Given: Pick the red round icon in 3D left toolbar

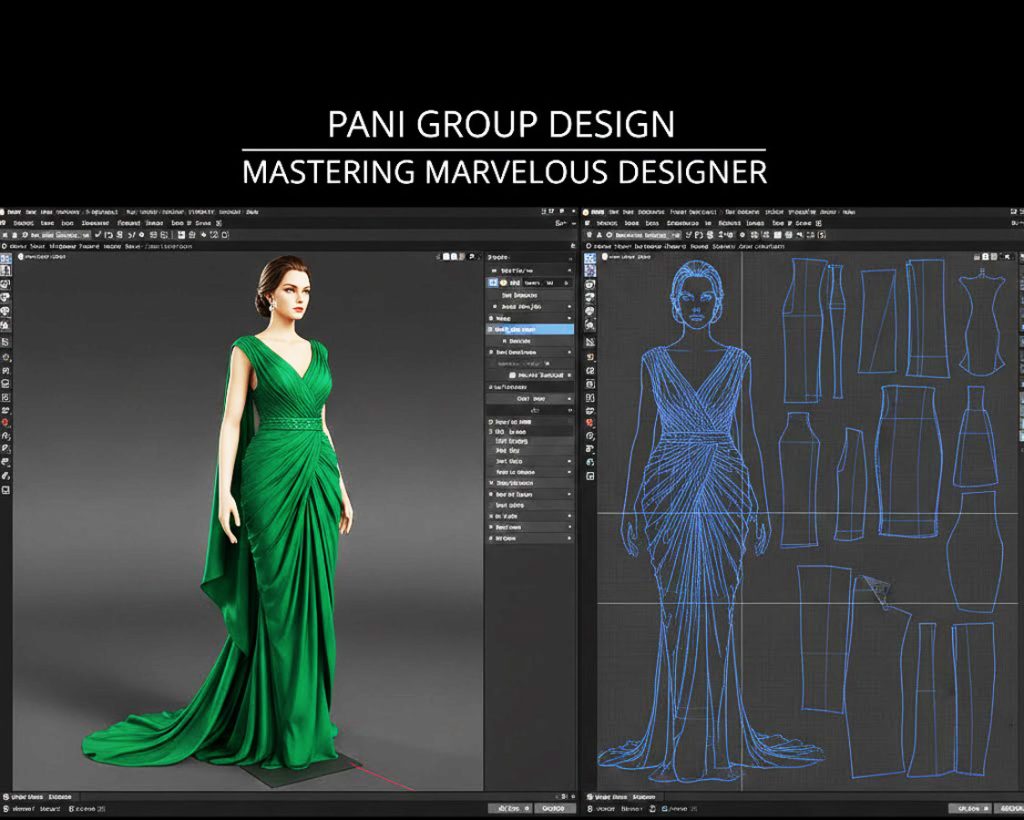Looking at the screenshot, I should tap(6, 423).
